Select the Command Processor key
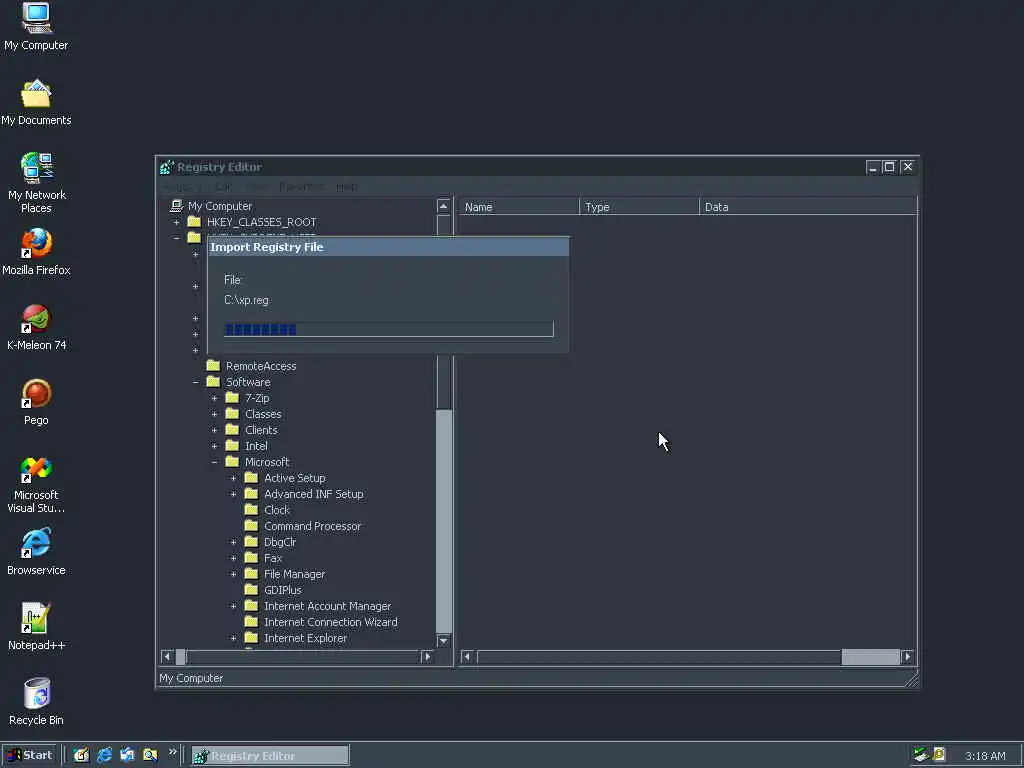This screenshot has width=1024, height=768. pyautogui.click(x=312, y=526)
